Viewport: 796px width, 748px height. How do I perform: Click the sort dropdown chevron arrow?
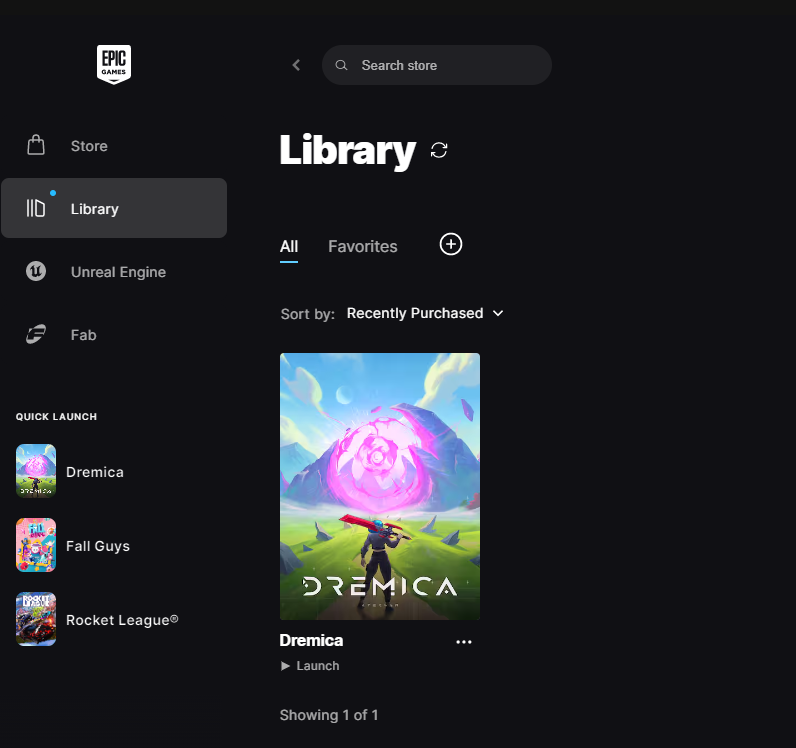tap(498, 313)
